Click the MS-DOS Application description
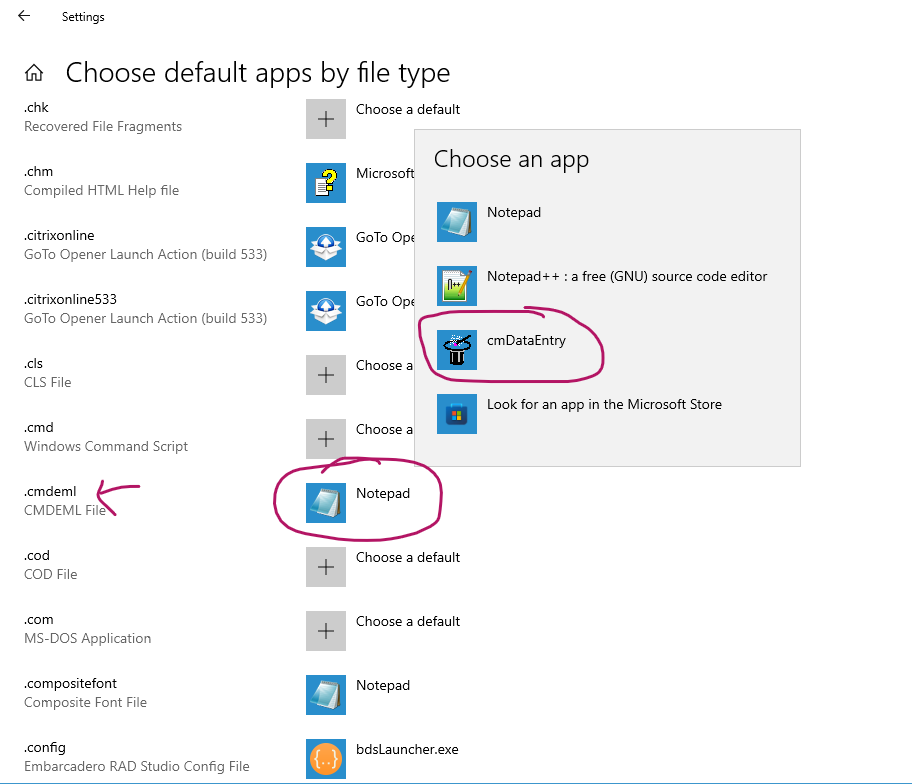Image resolution: width=912 pixels, height=784 pixels. click(87, 639)
